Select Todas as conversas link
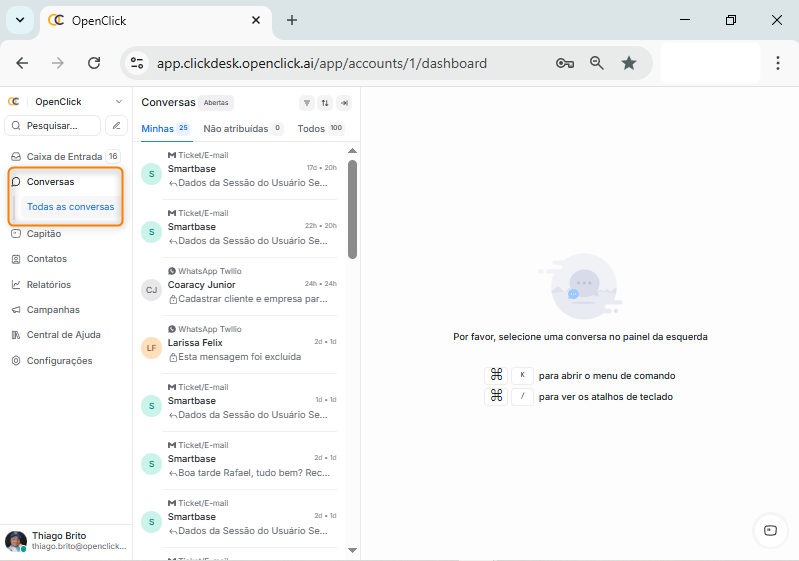Image resolution: width=799 pixels, height=561 pixels. [70, 207]
